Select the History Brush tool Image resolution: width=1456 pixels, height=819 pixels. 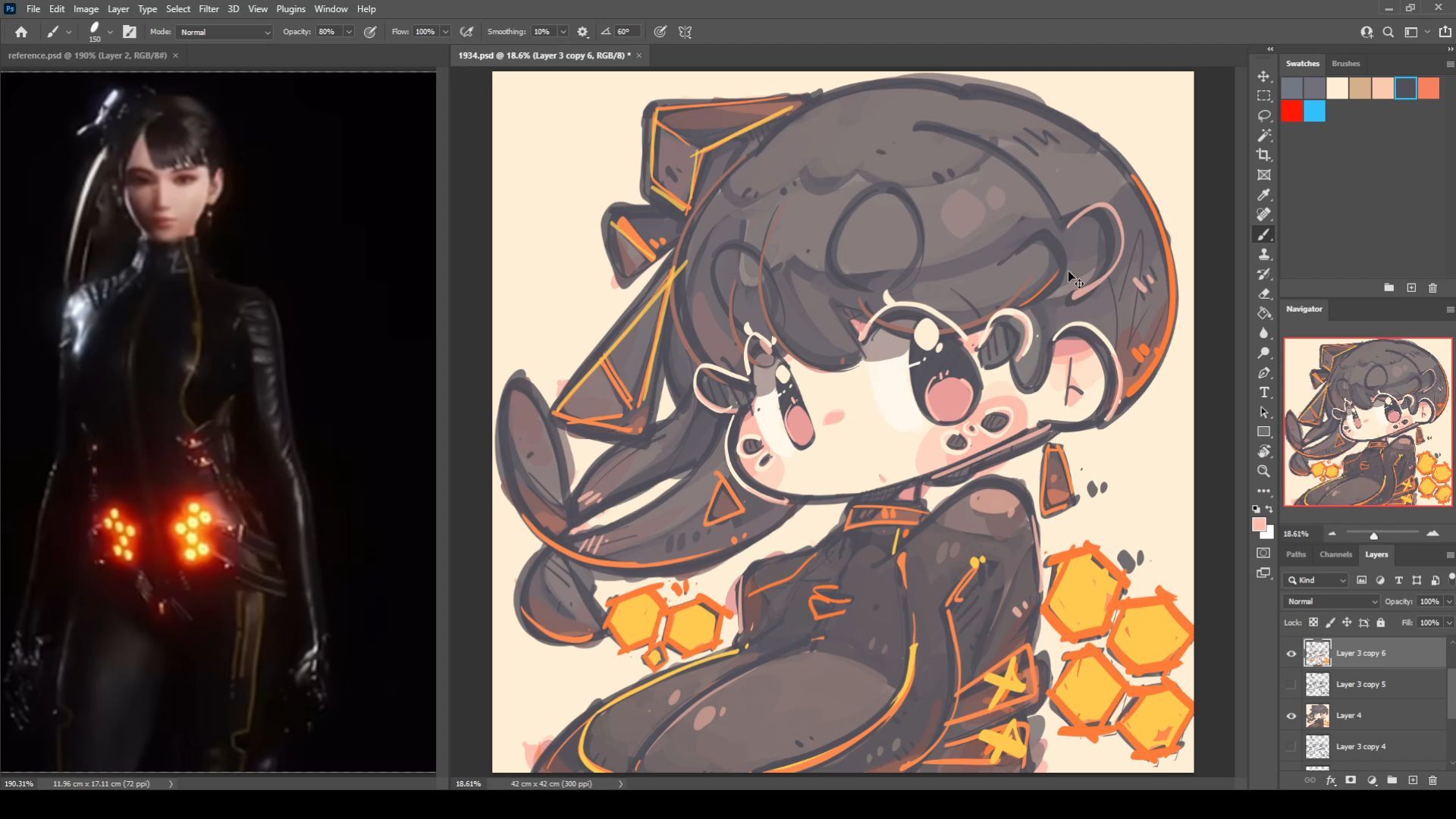pyautogui.click(x=1263, y=275)
